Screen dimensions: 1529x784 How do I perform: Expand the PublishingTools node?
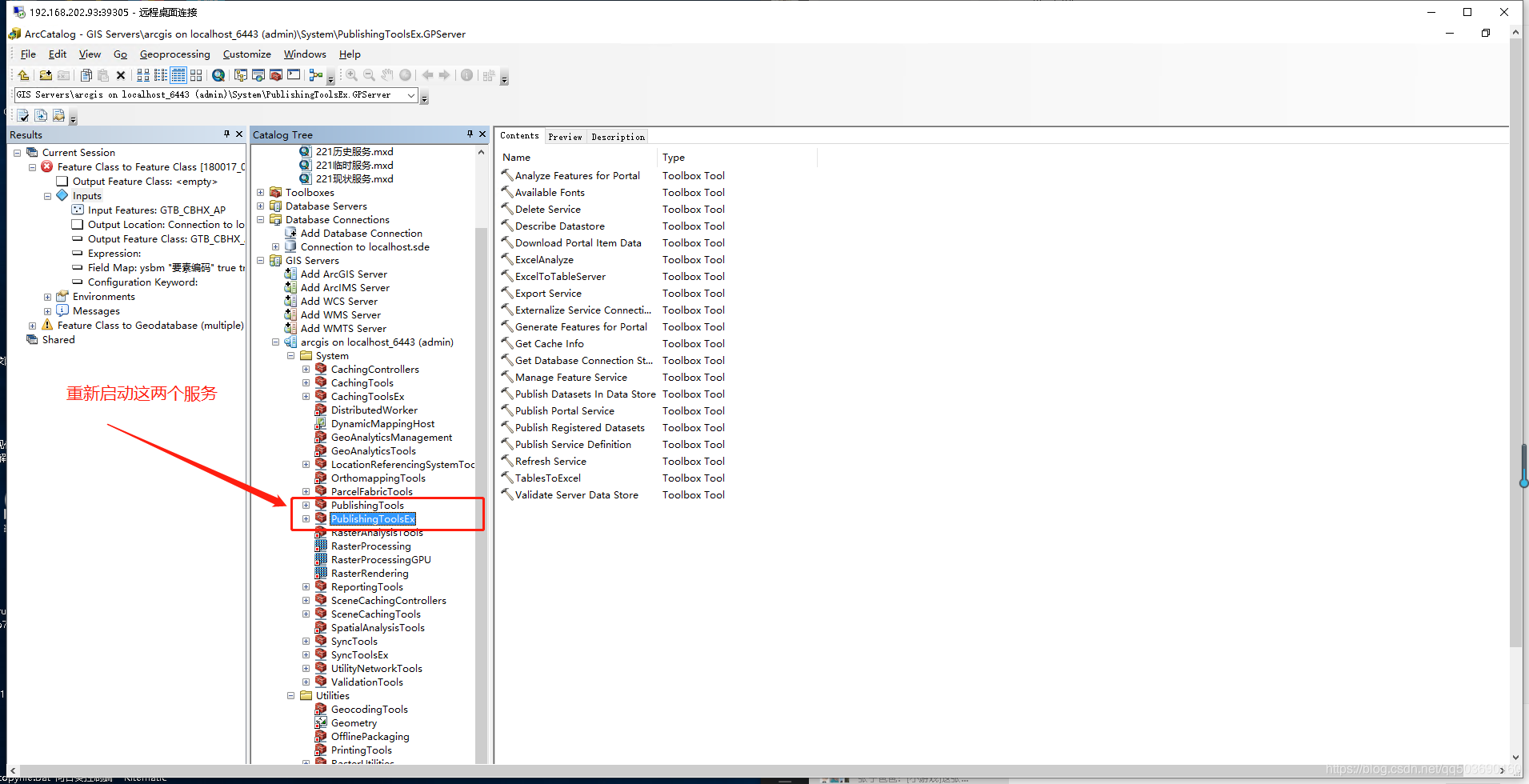pos(306,505)
